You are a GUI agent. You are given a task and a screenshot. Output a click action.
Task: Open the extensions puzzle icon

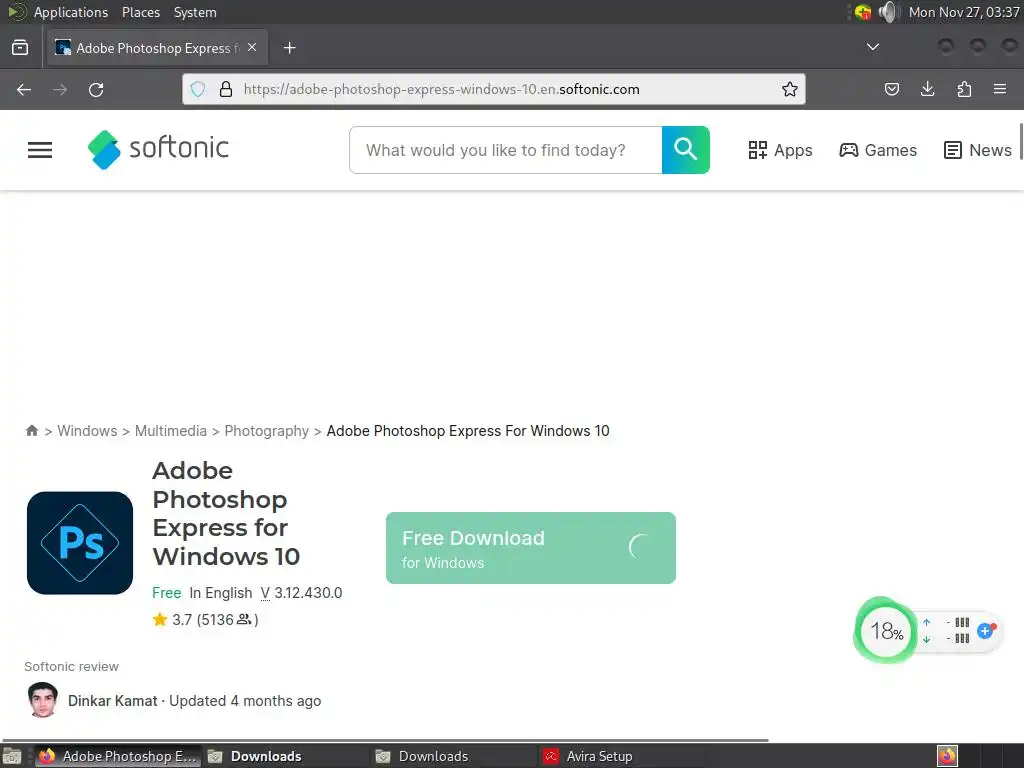pyautogui.click(x=964, y=89)
